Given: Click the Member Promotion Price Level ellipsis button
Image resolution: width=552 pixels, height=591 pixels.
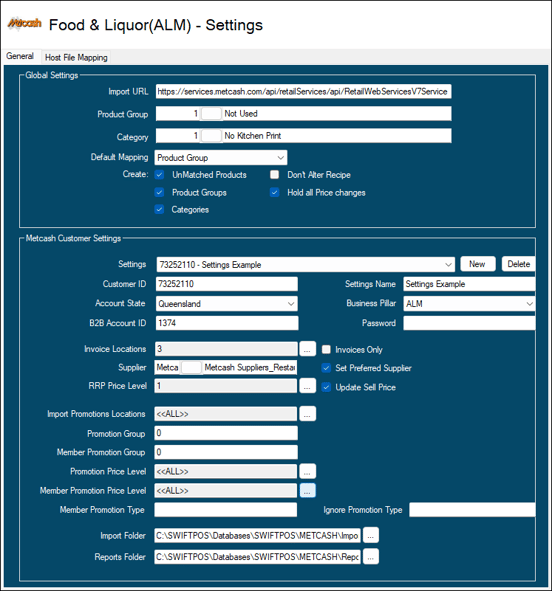Looking at the screenshot, I should (x=307, y=490).
